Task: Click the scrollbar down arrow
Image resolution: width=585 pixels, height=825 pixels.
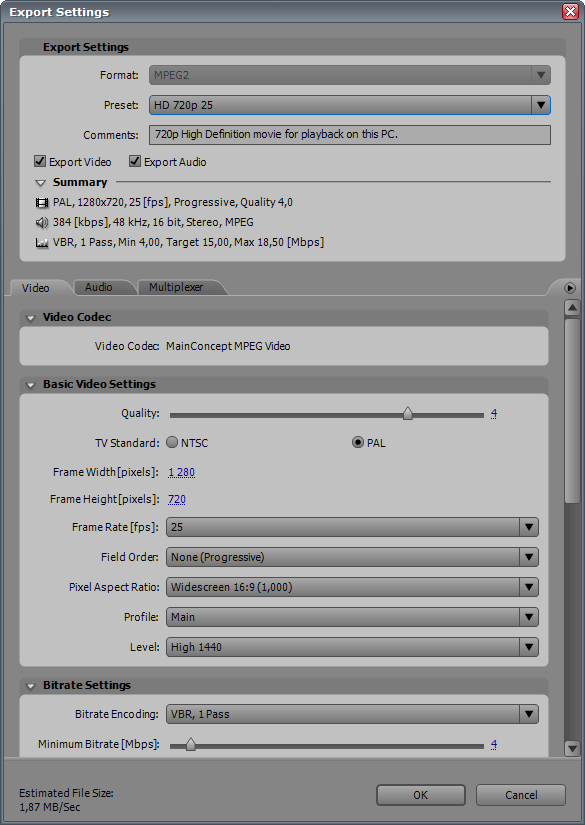Action: click(572, 748)
